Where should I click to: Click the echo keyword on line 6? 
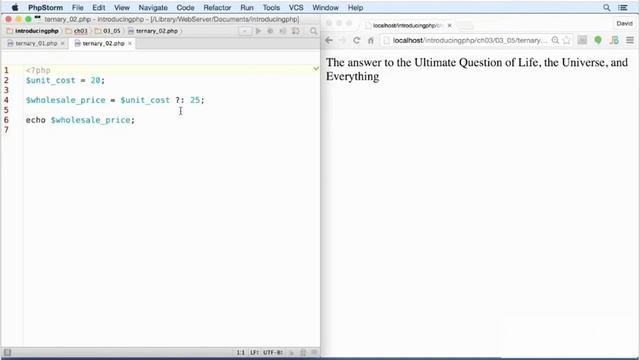(x=36, y=120)
